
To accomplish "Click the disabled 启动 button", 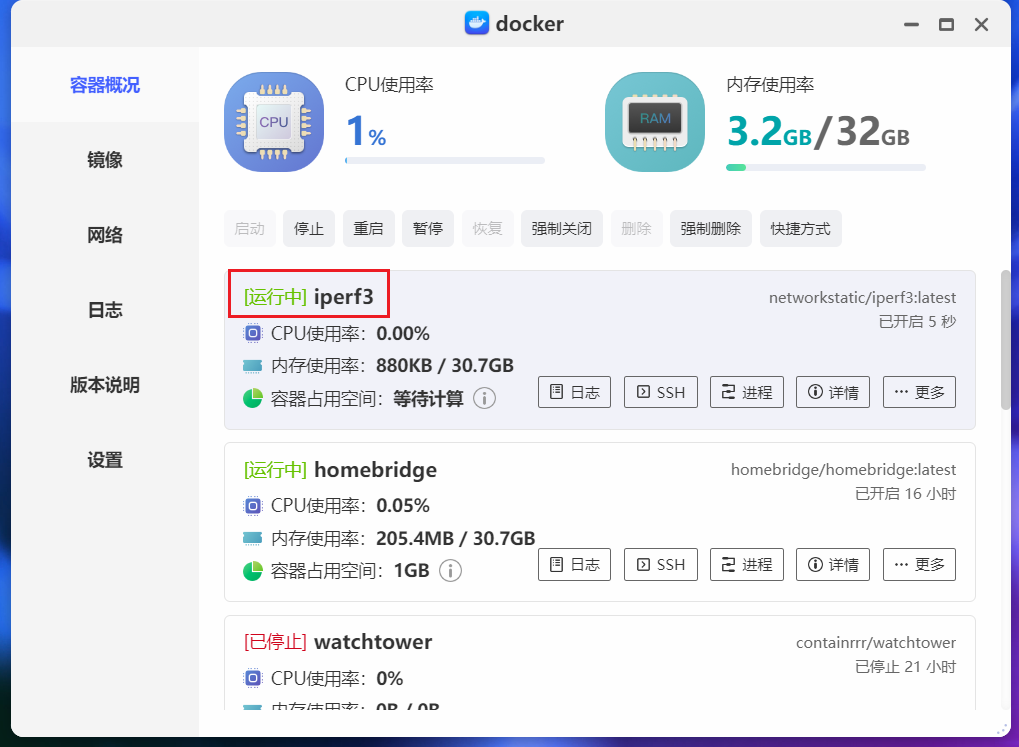I will click(250, 229).
